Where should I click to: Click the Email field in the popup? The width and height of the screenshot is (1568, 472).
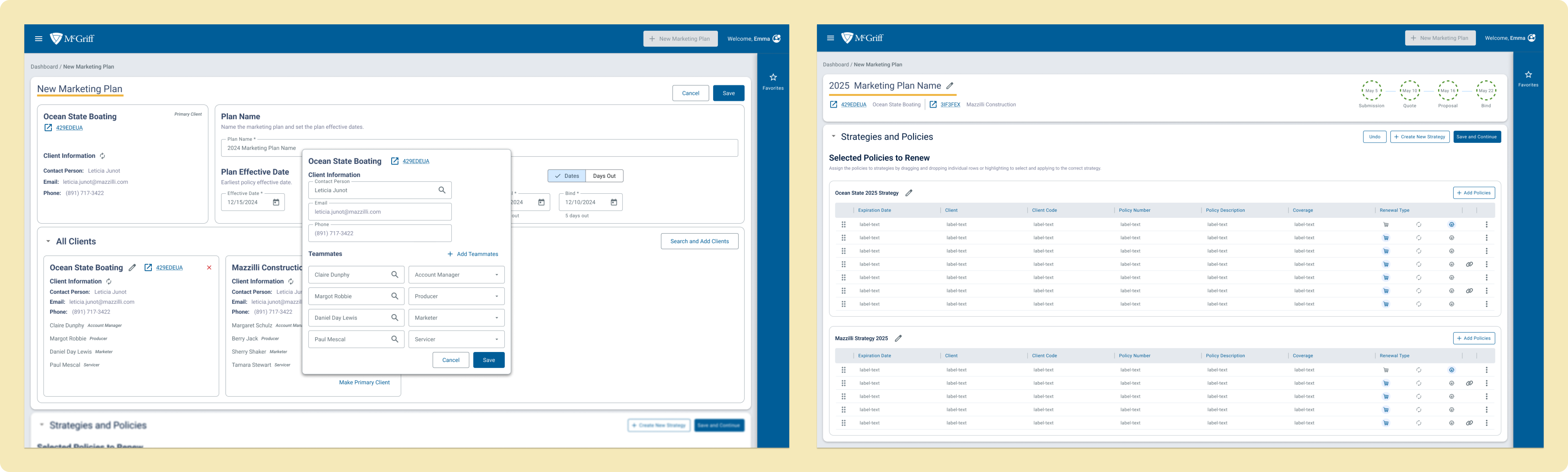click(x=380, y=212)
